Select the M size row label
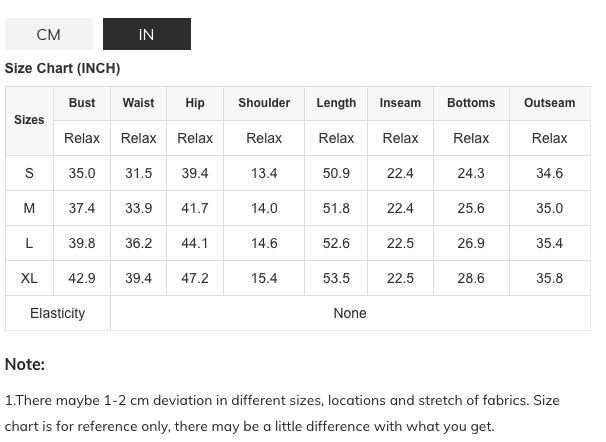The image size is (606, 442). coord(29,208)
